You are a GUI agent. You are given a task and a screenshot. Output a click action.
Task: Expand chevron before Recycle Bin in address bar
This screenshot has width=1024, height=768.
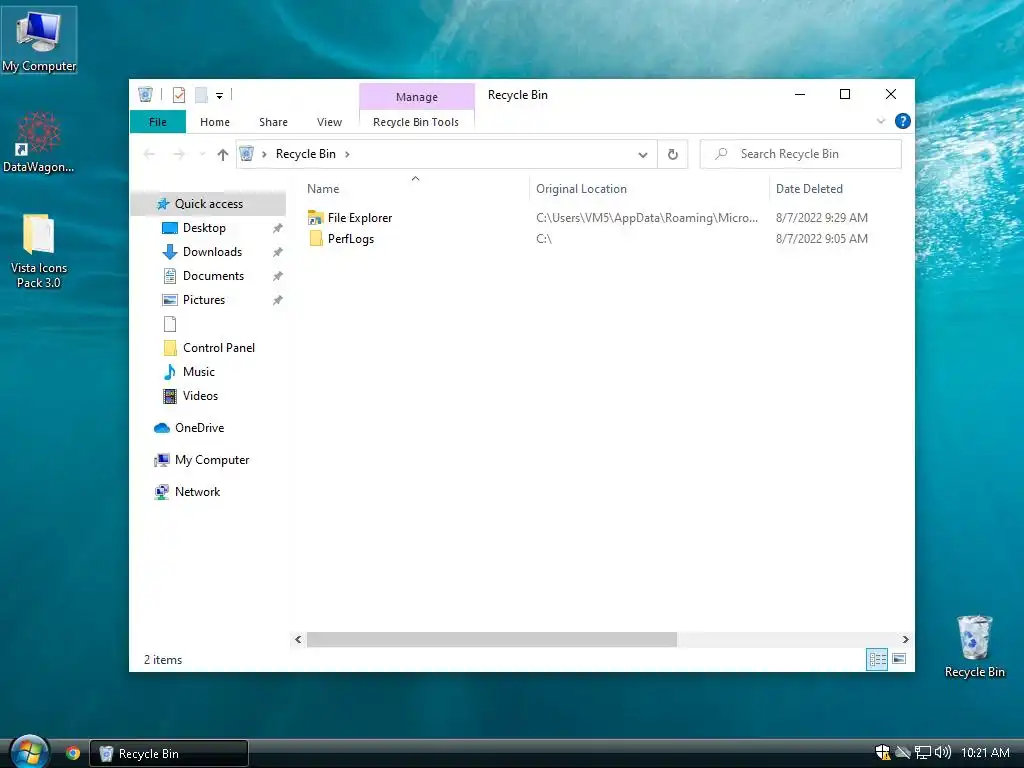point(264,154)
